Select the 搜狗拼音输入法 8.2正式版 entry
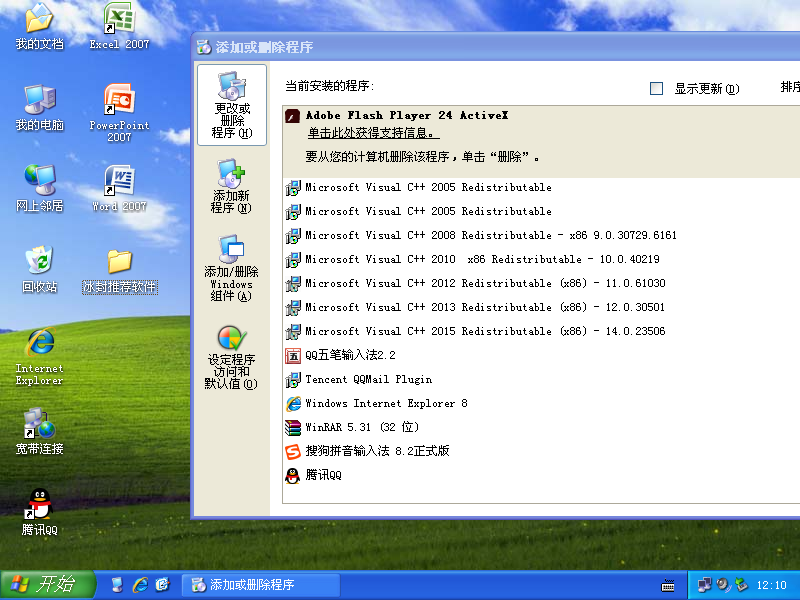The image size is (800, 600). point(541,452)
